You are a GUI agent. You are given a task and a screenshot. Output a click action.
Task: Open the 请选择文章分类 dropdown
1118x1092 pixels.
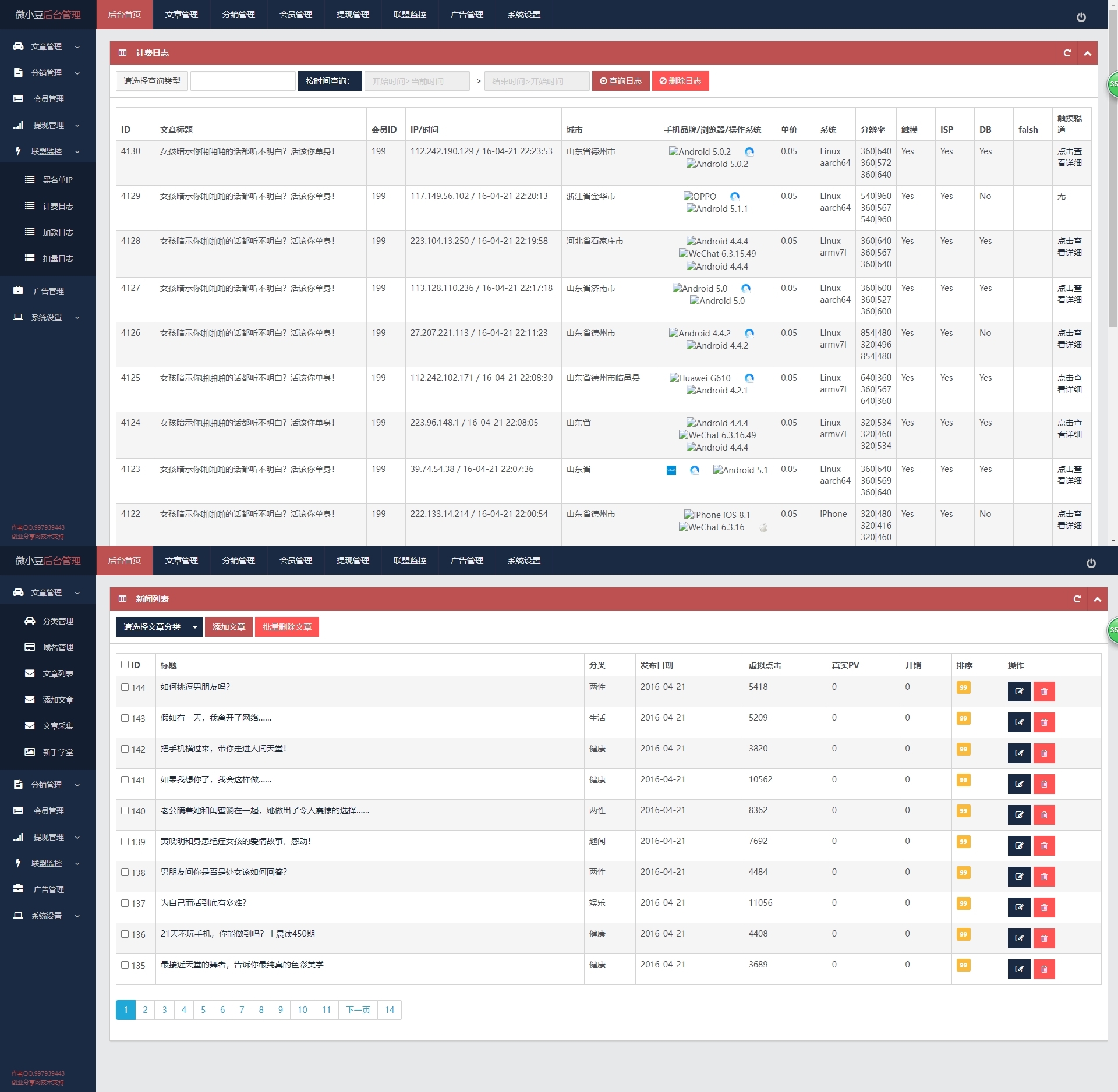coord(159,627)
